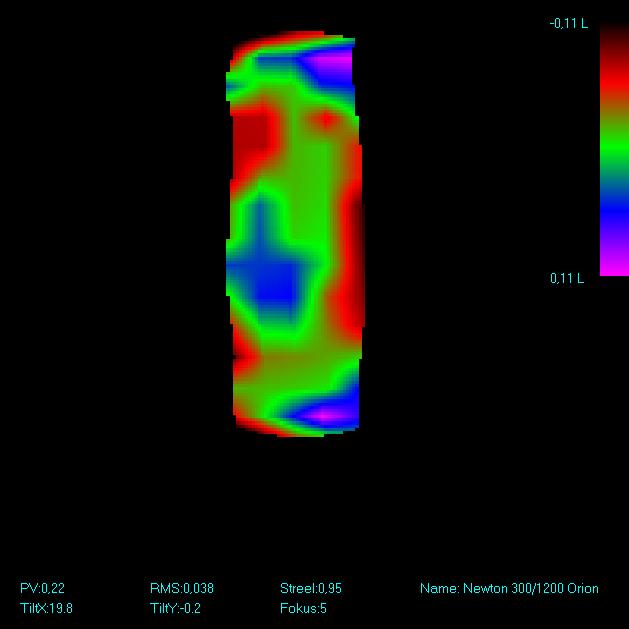Click the dark top end of the color scale

(x=613, y=35)
